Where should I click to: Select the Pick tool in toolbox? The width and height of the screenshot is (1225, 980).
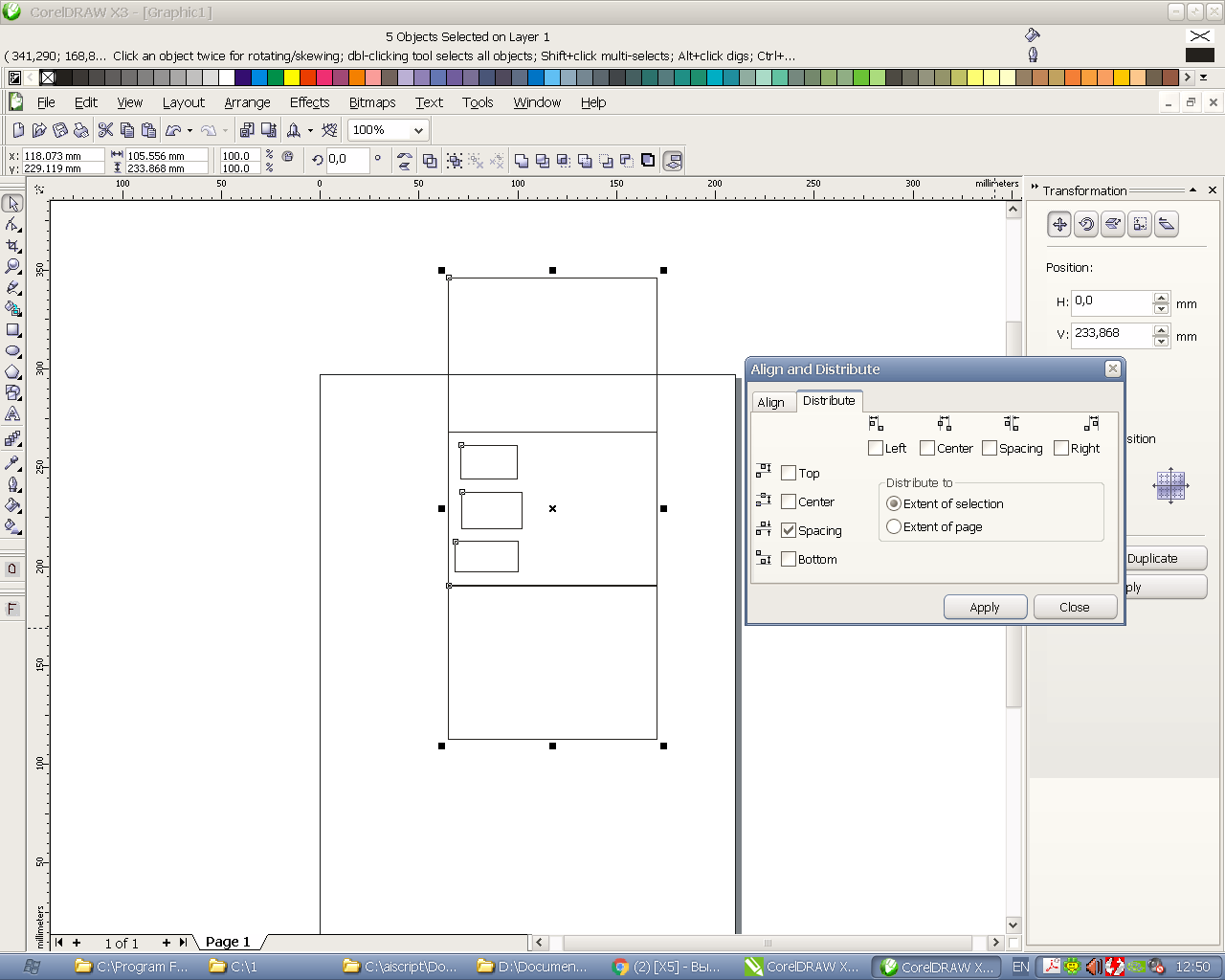[12, 203]
